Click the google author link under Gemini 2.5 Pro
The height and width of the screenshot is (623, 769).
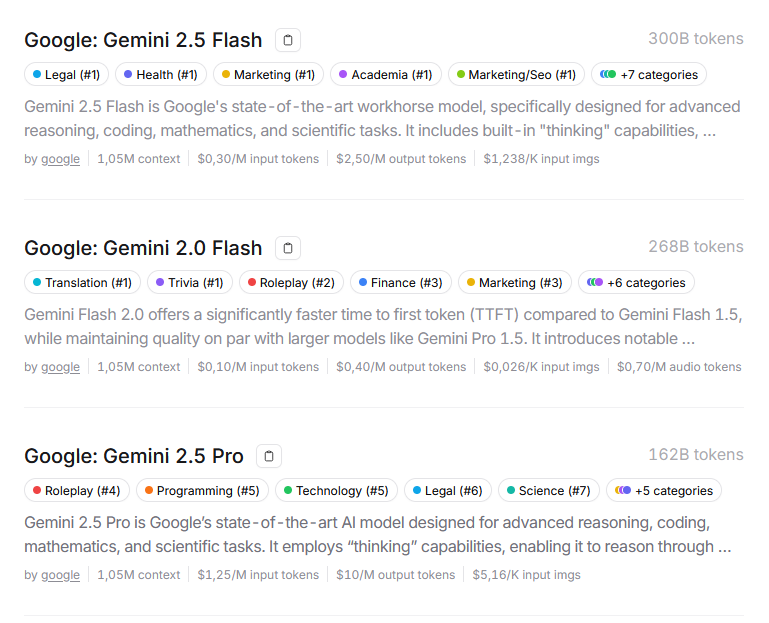pos(60,574)
